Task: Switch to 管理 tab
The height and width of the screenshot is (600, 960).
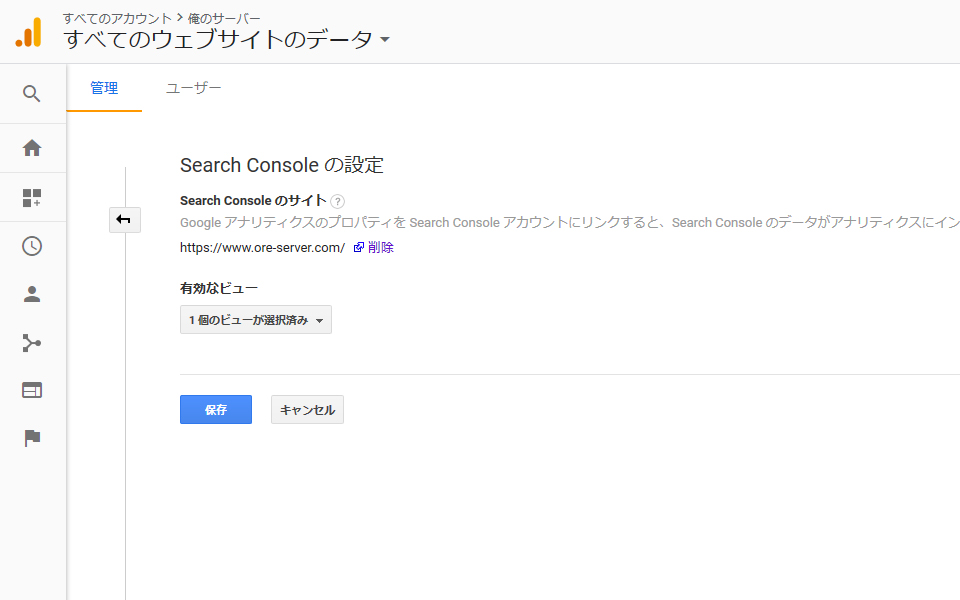Action: pos(104,88)
